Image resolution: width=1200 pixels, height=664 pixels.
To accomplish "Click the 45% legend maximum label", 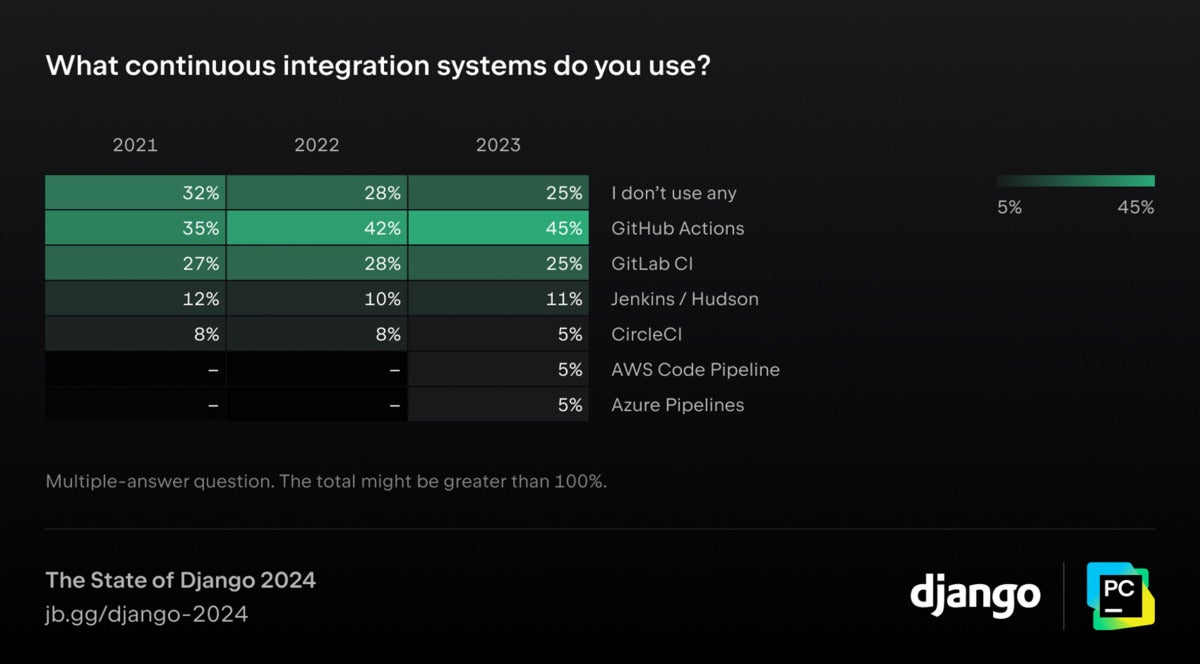I will [x=1136, y=208].
